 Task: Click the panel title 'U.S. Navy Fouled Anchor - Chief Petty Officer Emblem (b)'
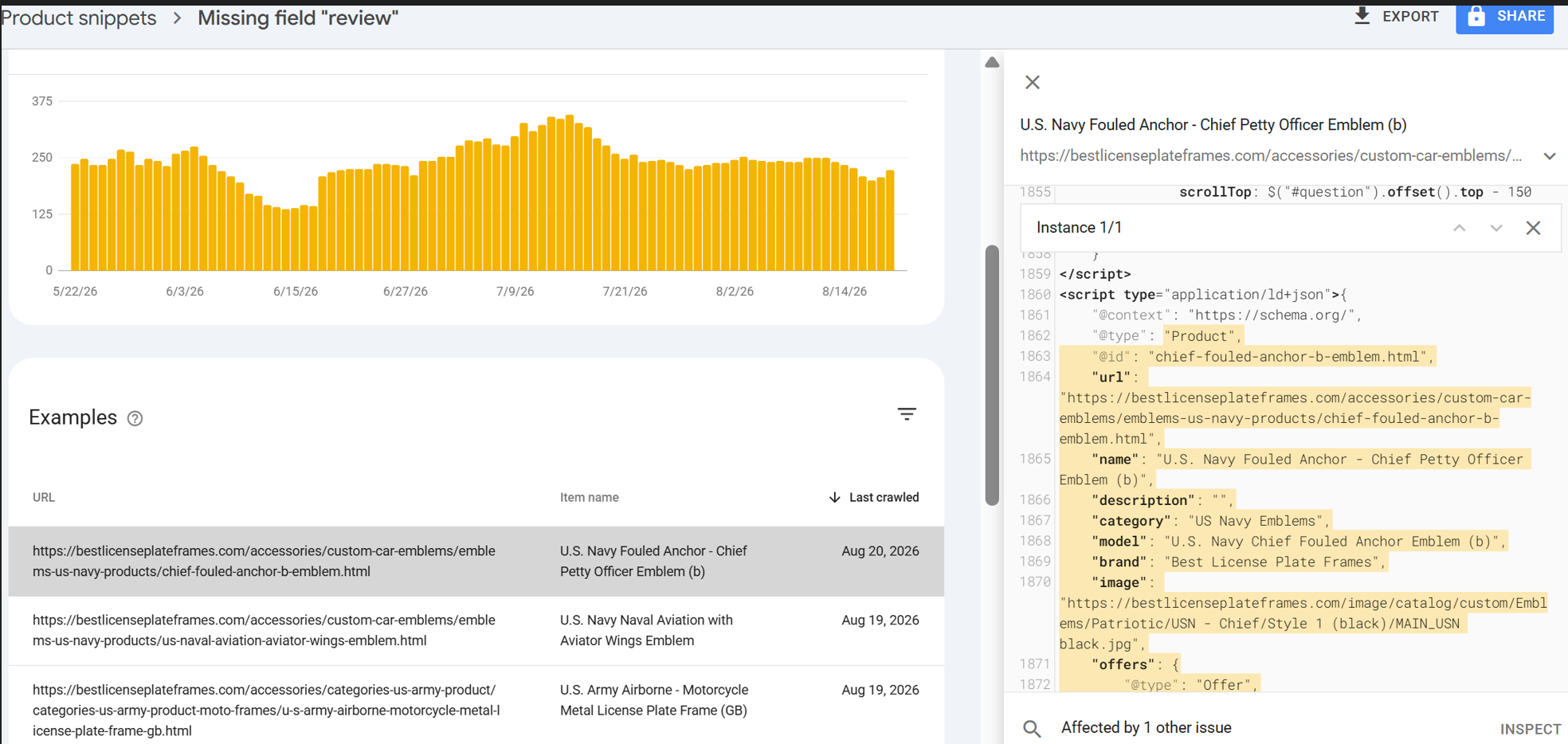pyautogui.click(x=1213, y=124)
